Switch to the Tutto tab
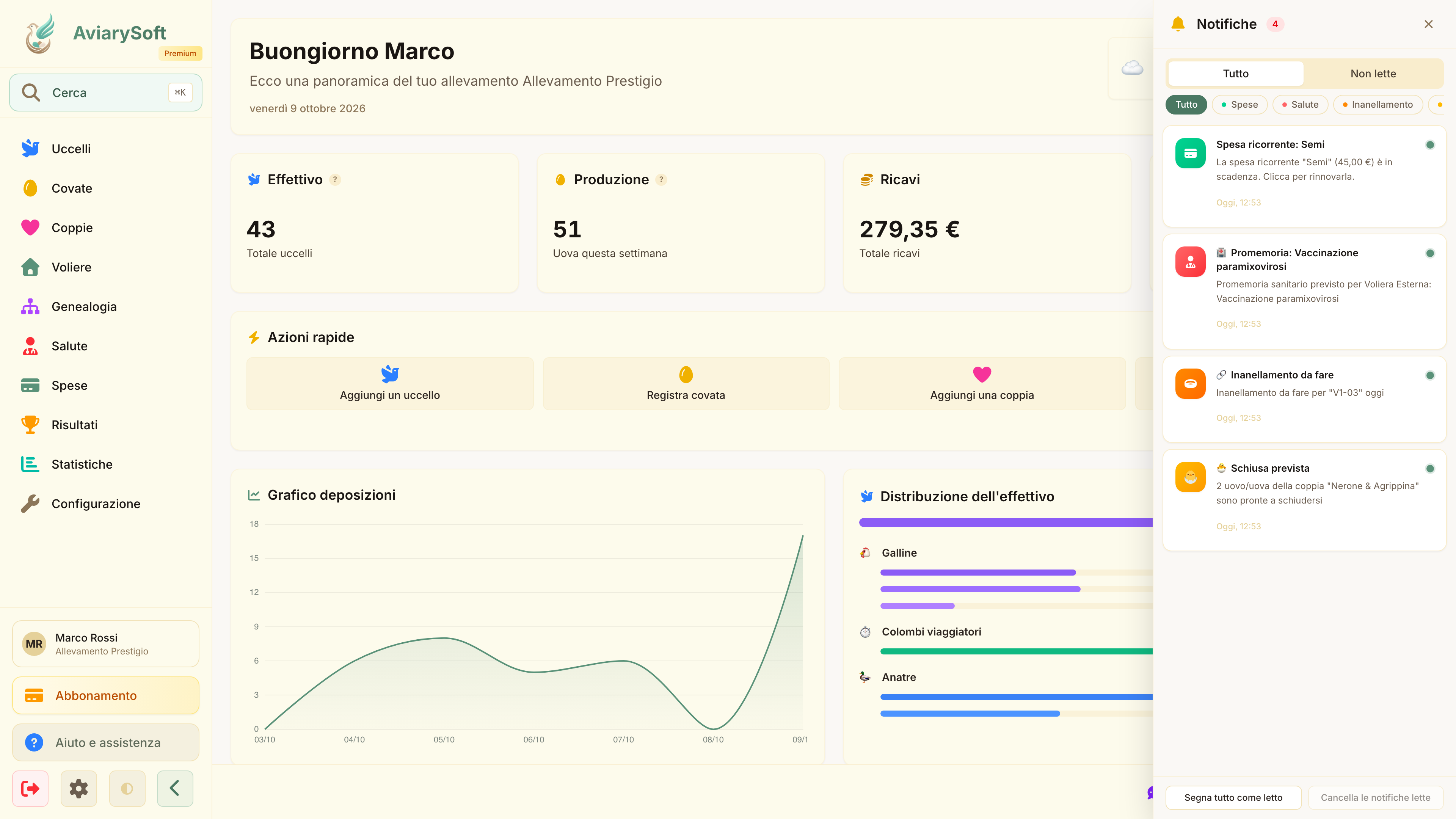Viewport: 1456px width, 819px height. pos(1236,74)
